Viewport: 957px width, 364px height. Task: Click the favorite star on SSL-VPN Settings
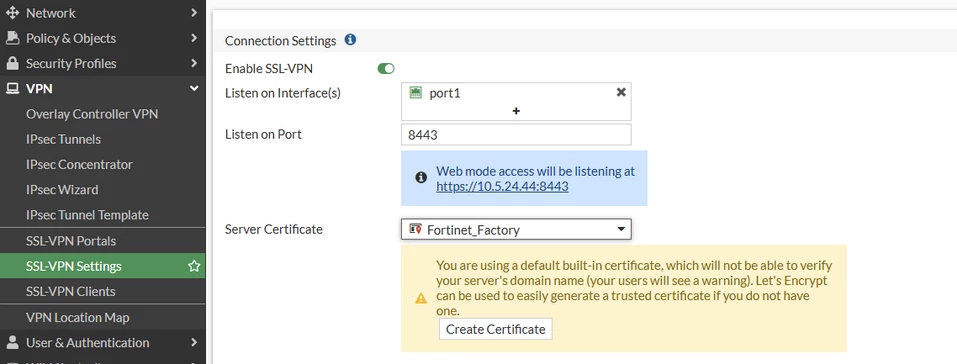194,266
